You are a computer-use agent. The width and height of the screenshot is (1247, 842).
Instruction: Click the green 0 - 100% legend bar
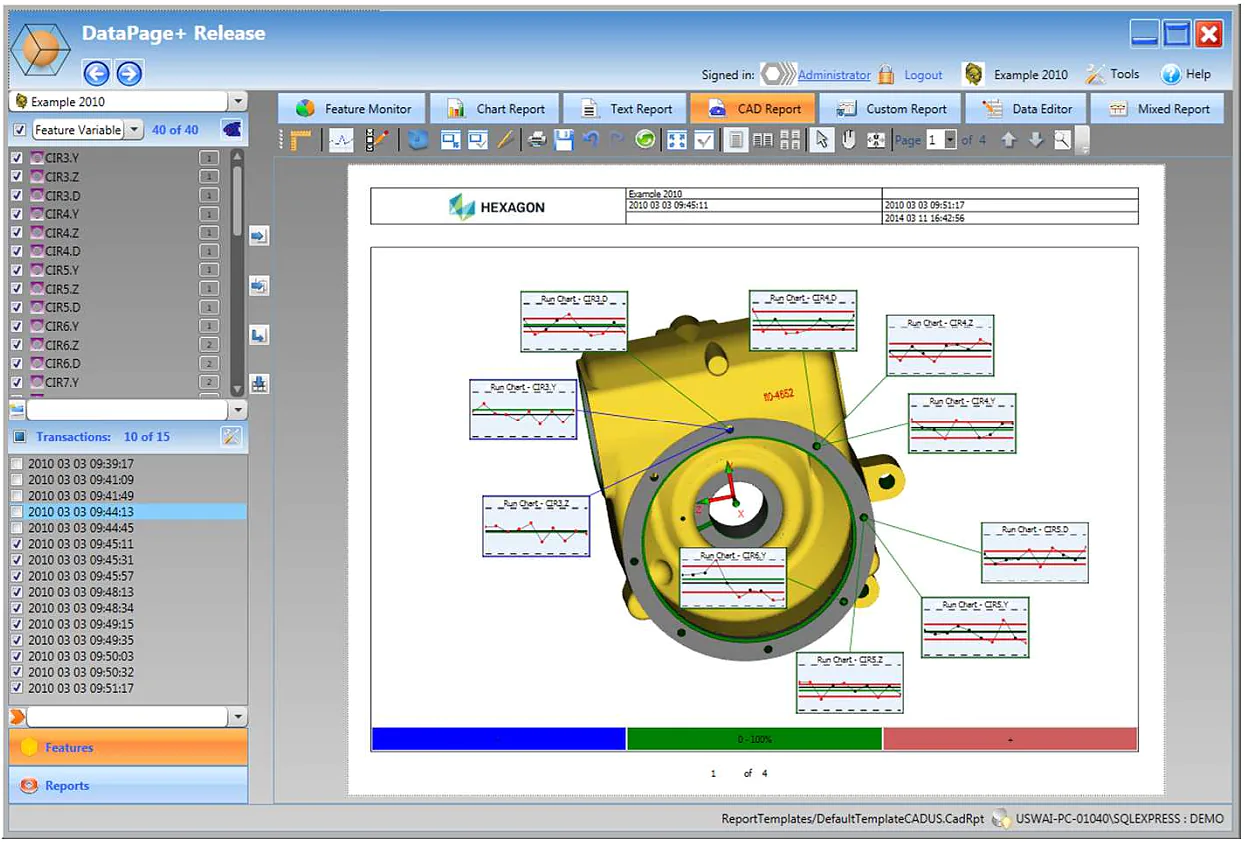click(755, 739)
